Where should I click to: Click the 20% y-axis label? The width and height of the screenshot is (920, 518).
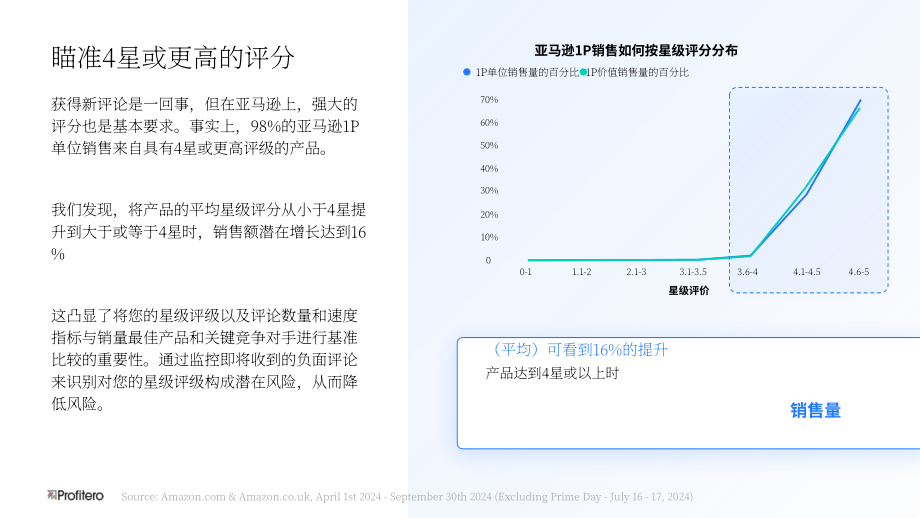489,215
